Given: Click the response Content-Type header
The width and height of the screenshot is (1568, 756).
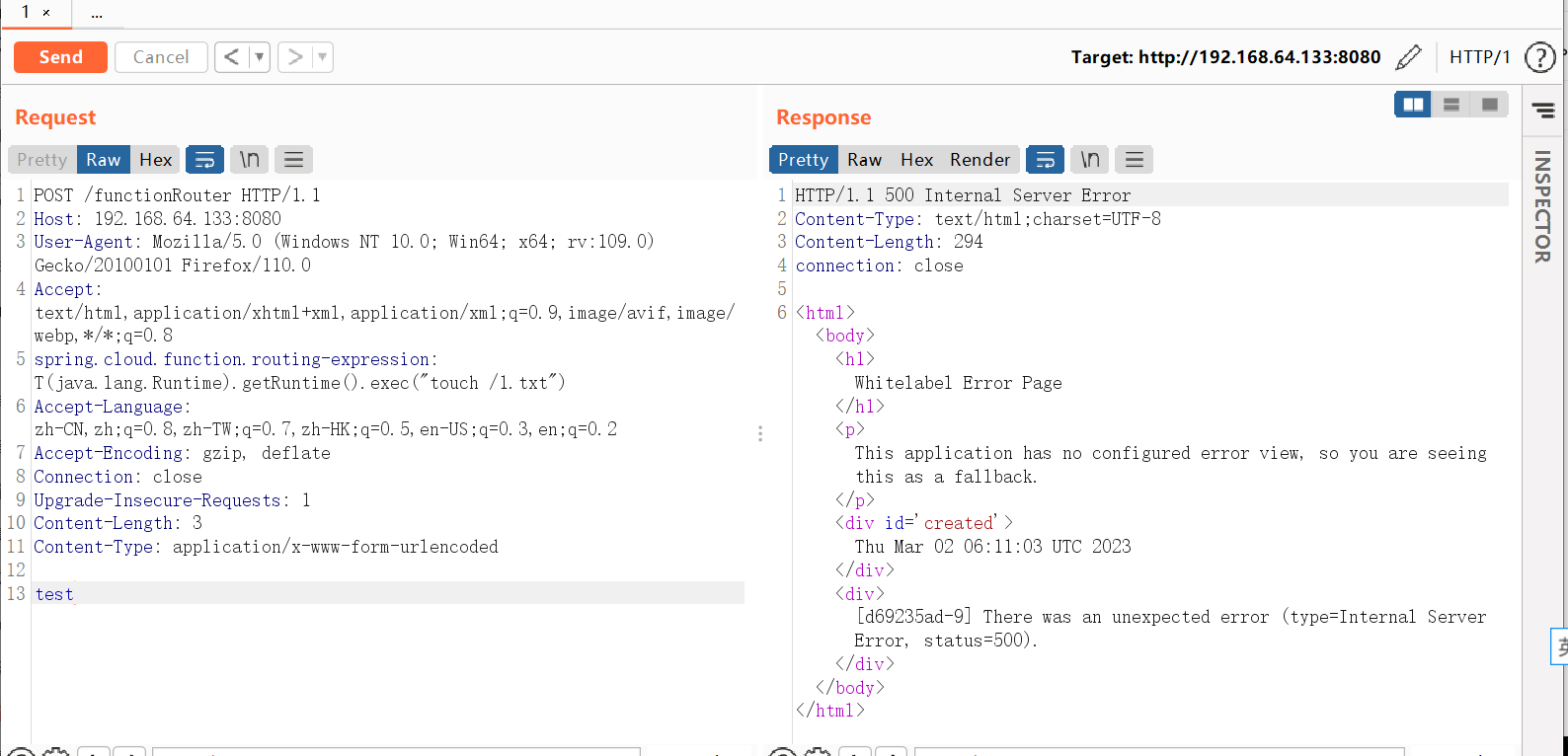Looking at the screenshot, I should [978, 219].
